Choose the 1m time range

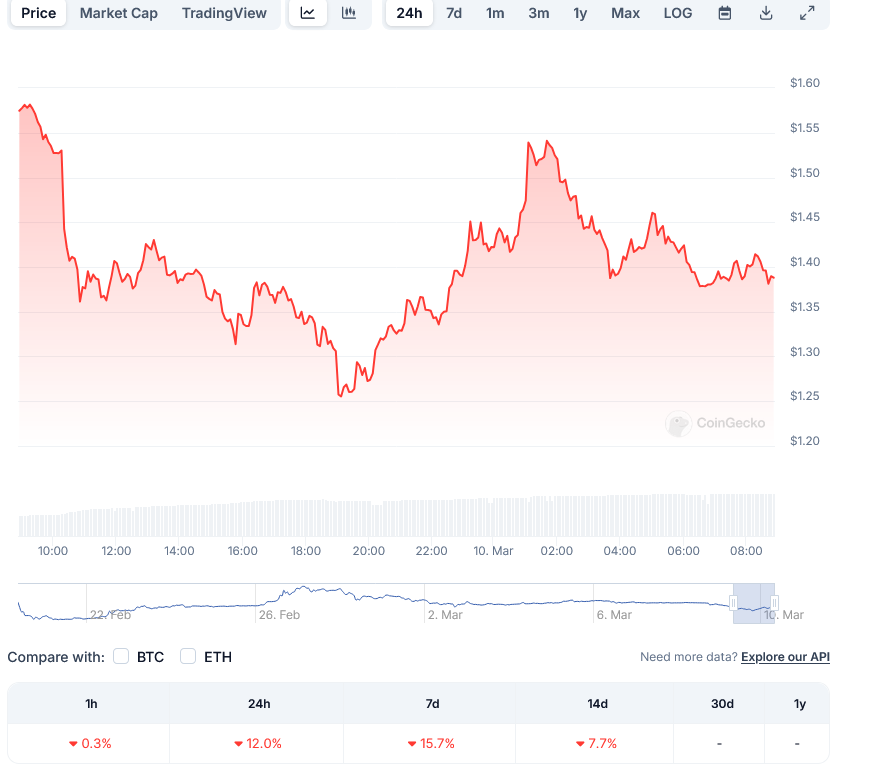click(495, 13)
